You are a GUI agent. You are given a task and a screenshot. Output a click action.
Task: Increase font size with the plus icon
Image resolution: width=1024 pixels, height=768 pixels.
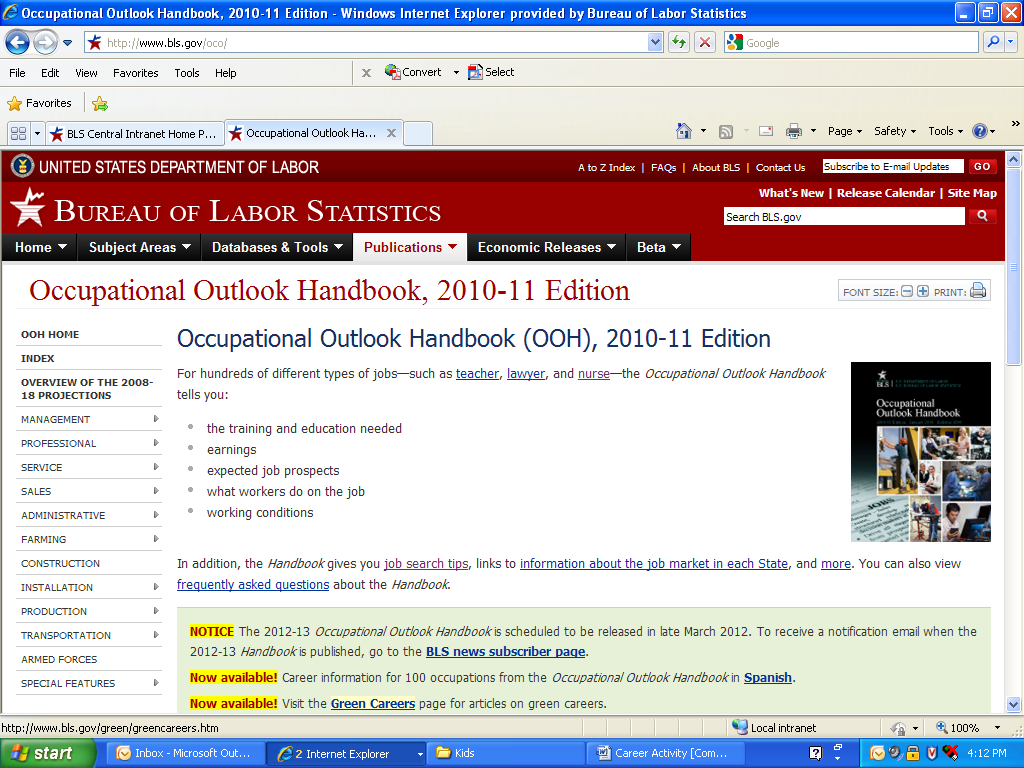click(x=923, y=291)
